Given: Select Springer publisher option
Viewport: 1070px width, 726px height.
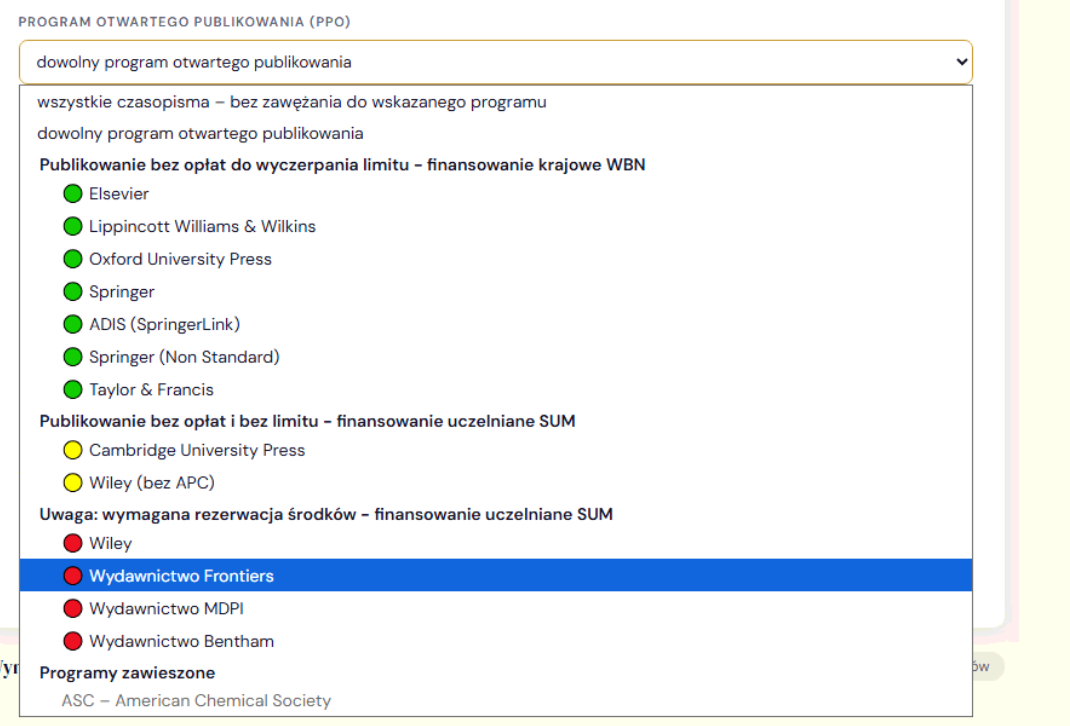Looking at the screenshot, I should coord(496,292).
